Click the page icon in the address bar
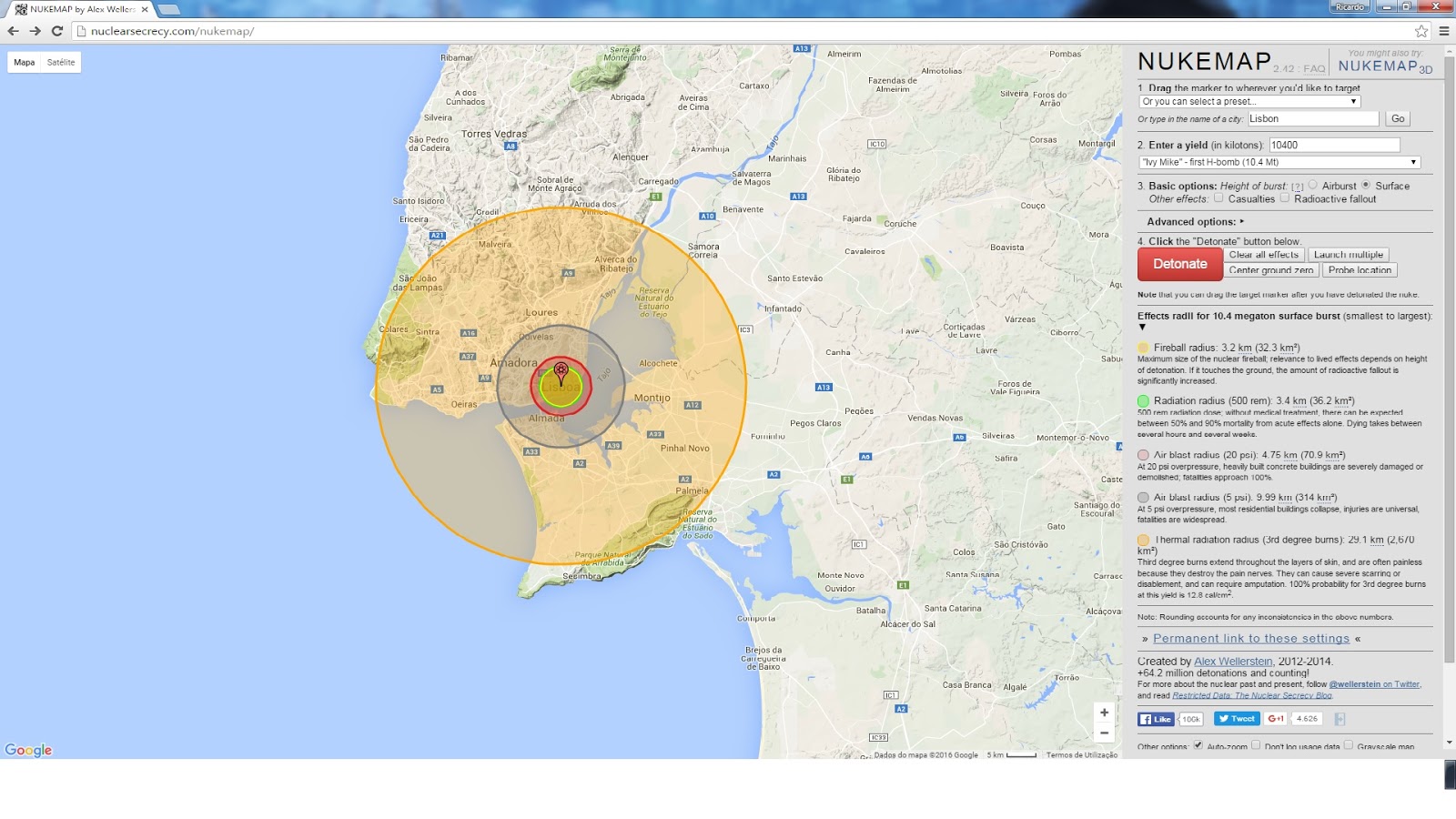This screenshot has height=819, width=1456. click(81, 31)
